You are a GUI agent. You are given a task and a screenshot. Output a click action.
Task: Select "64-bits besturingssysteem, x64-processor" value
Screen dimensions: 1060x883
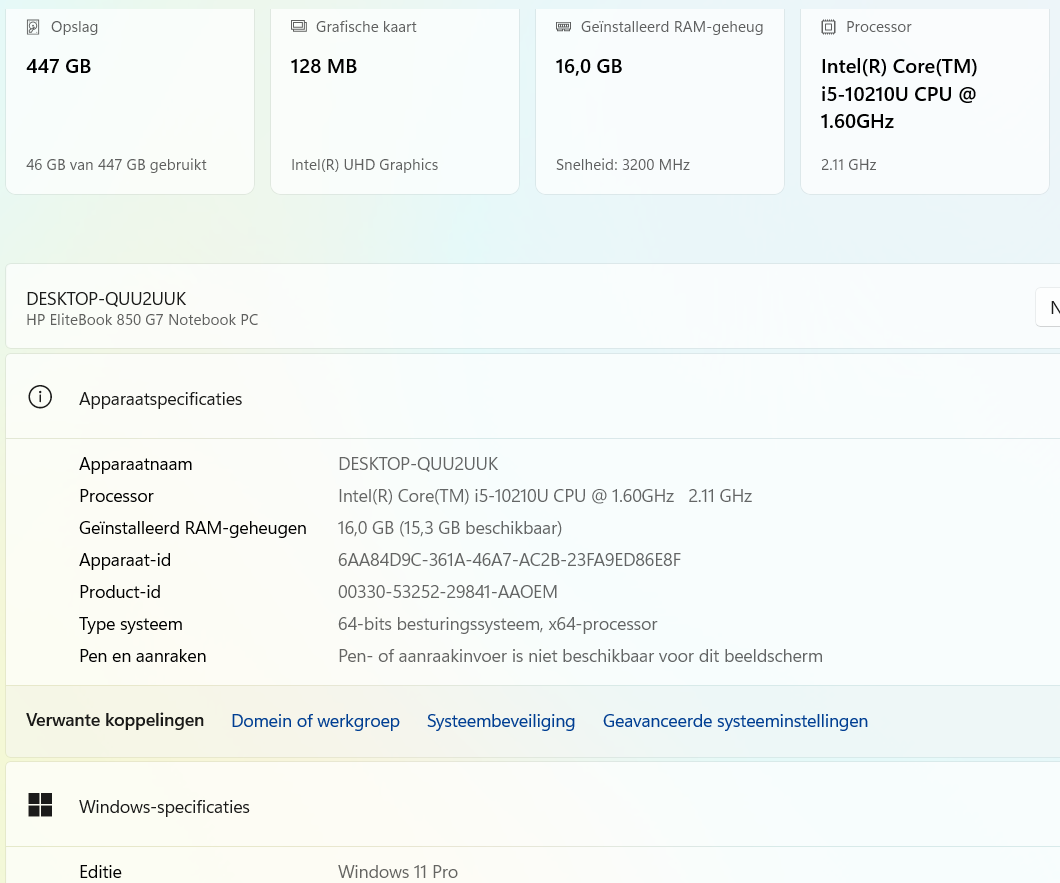(x=498, y=624)
